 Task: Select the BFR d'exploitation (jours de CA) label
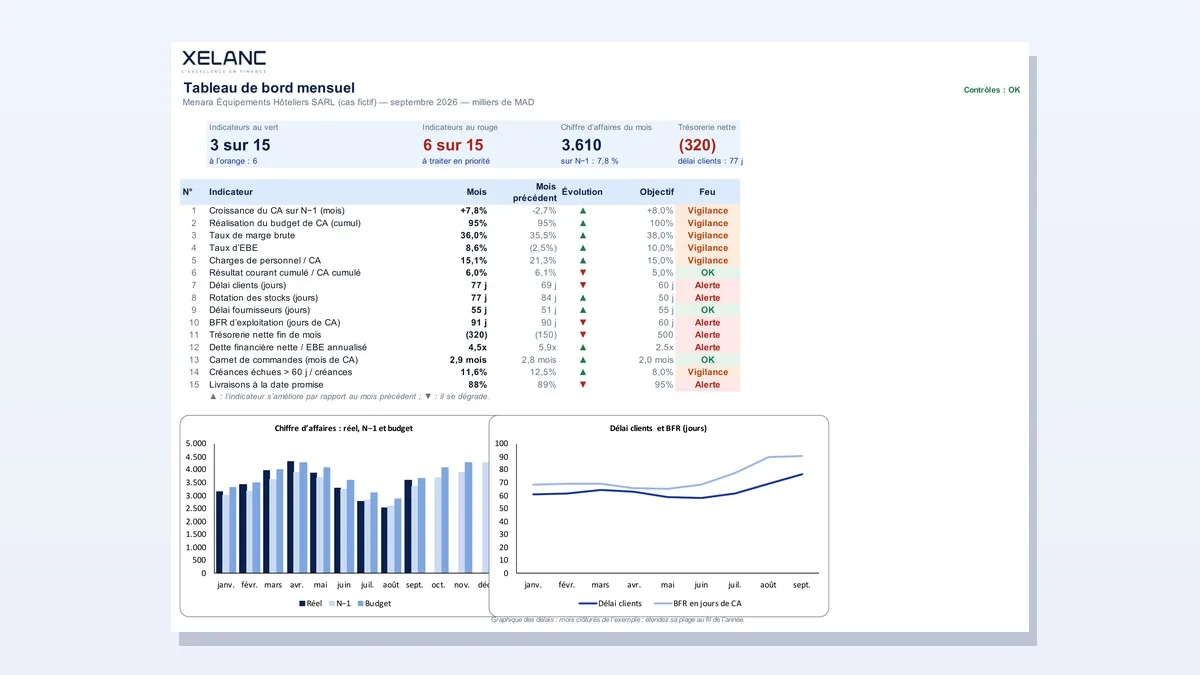[x=275, y=323]
